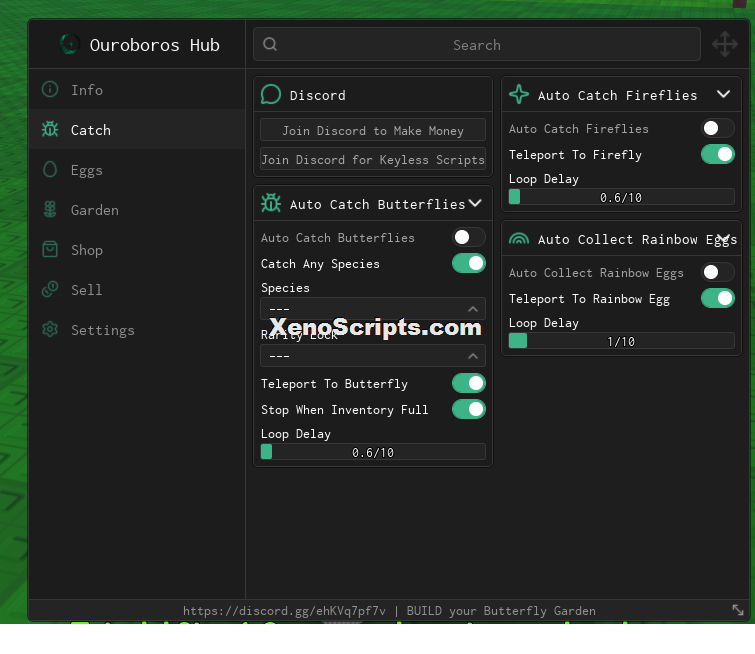Image resolution: width=755 pixels, height=654 pixels.
Task: Click Join Discord to Make Money
Action: click(373, 131)
